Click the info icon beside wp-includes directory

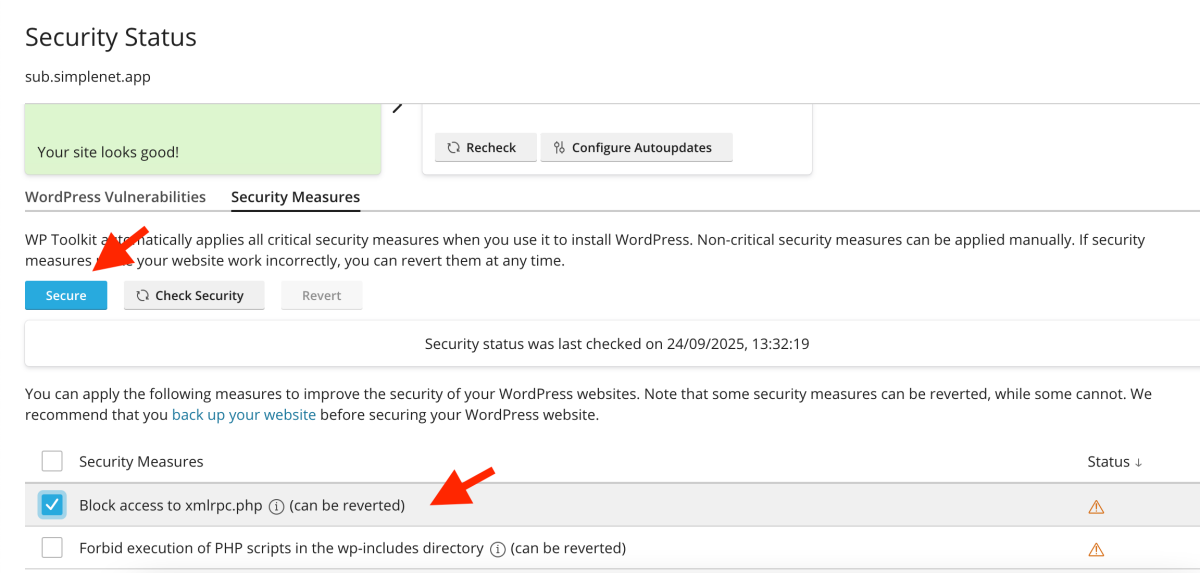click(498, 549)
